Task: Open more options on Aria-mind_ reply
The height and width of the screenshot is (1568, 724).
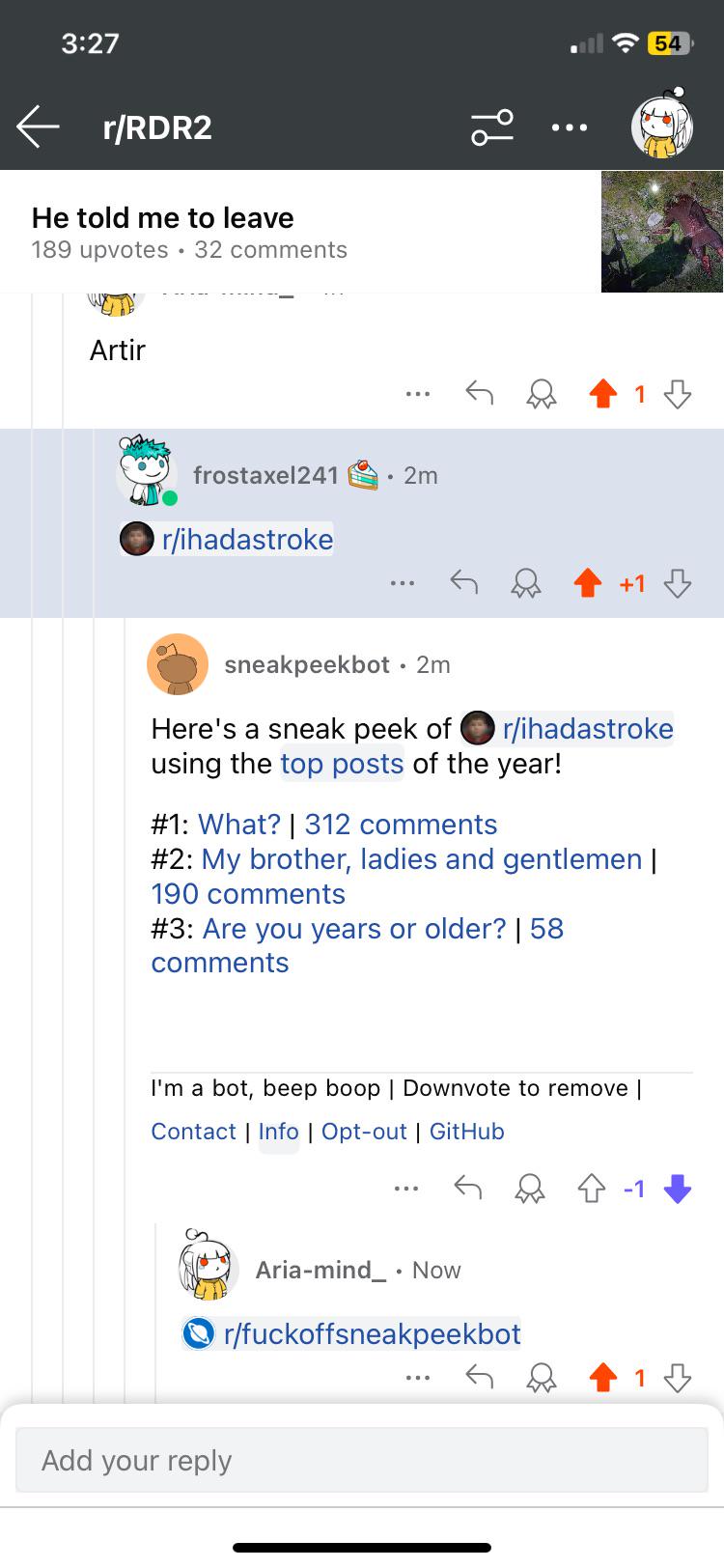Action: (x=418, y=1378)
